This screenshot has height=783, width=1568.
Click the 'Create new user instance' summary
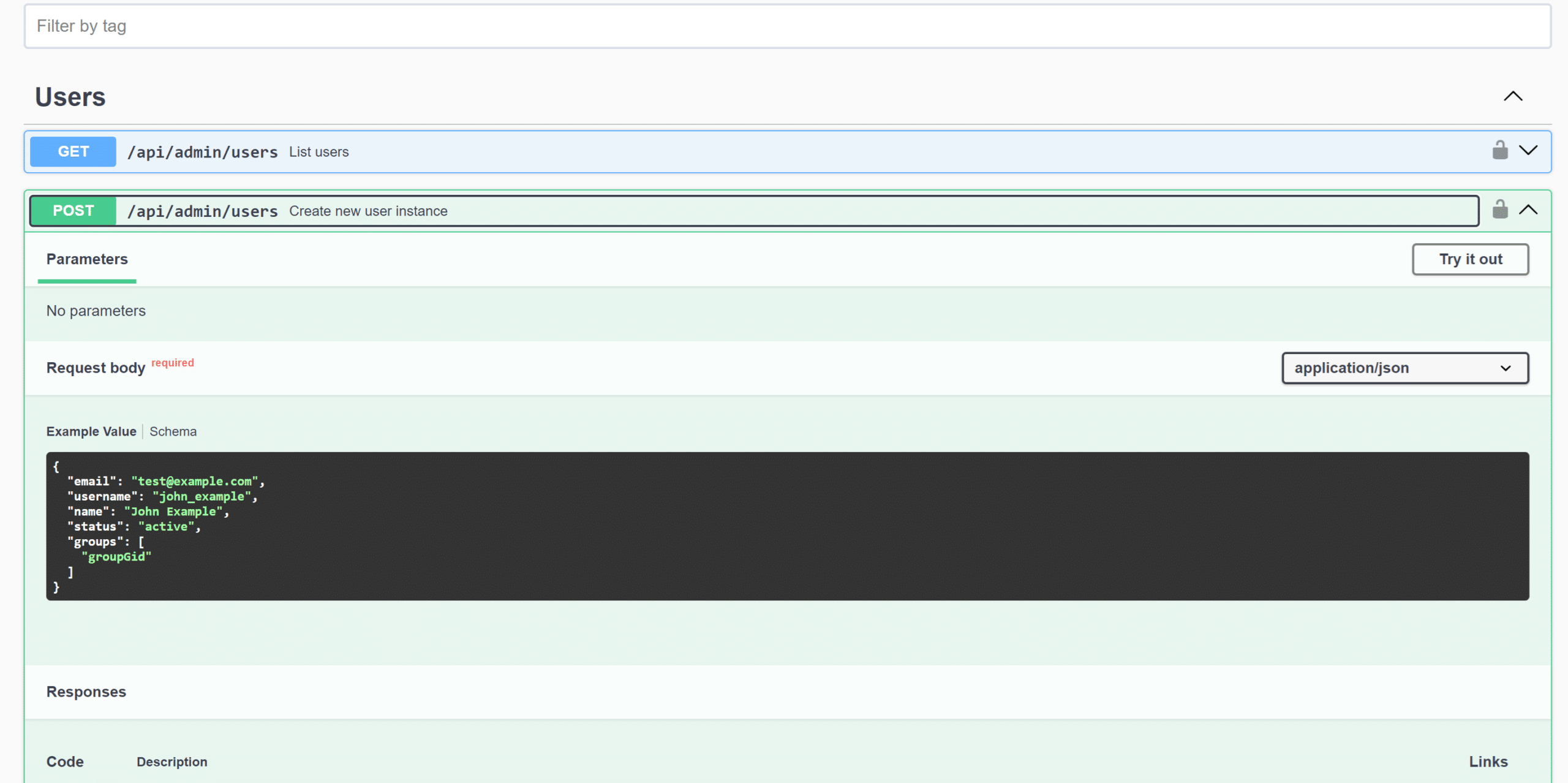coord(368,211)
